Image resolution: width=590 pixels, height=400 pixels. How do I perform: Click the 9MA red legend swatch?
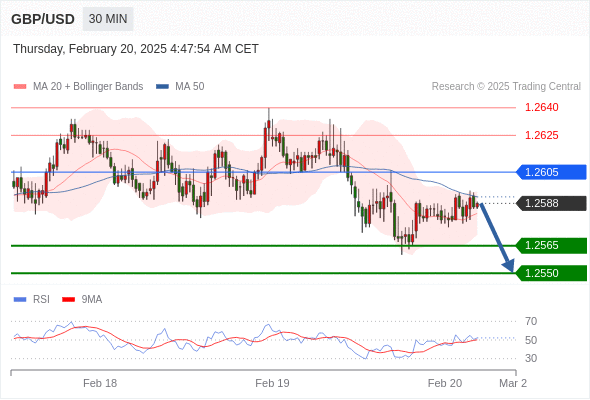pos(68,300)
